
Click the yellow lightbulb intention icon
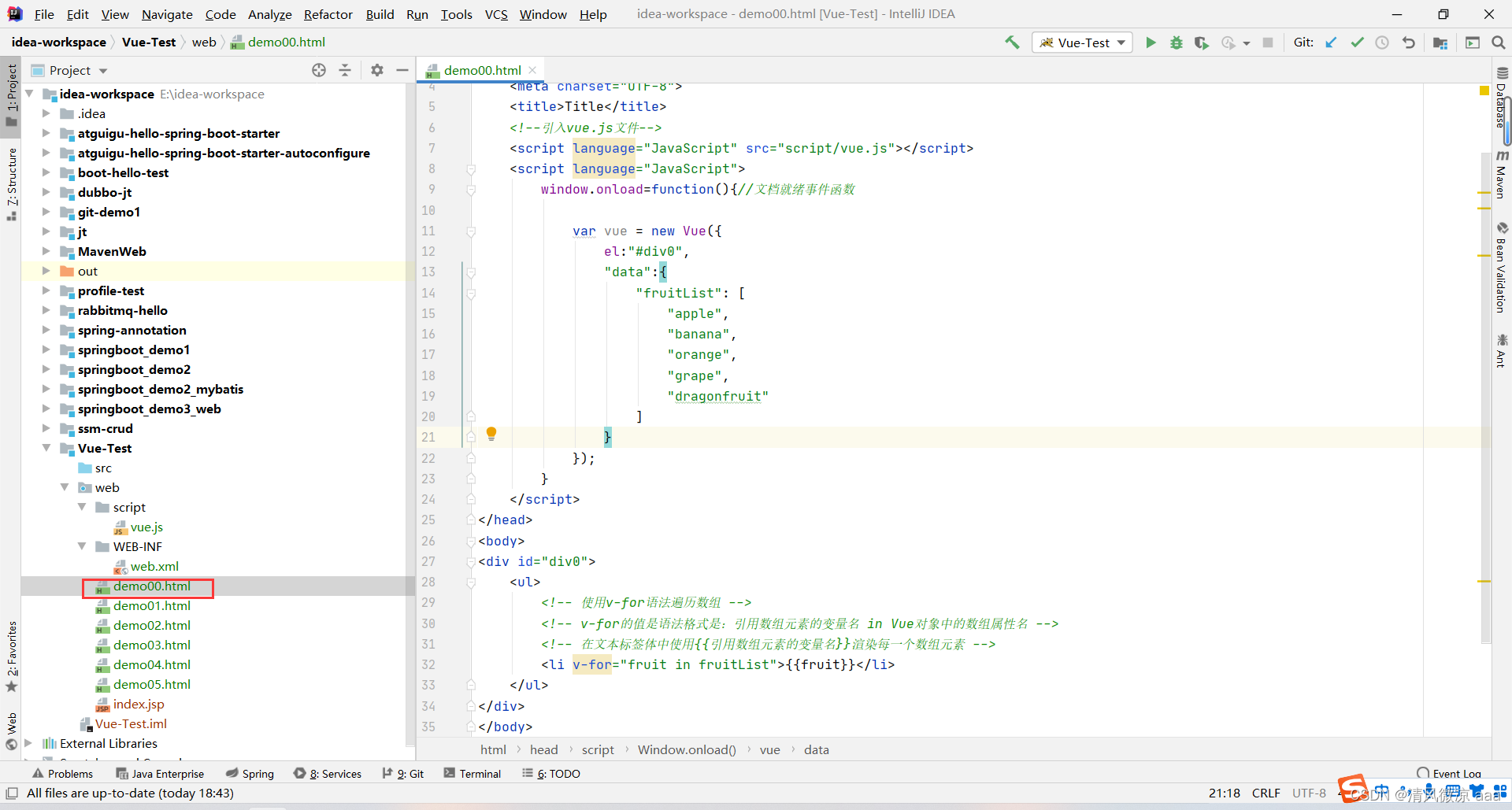(491, 434)
